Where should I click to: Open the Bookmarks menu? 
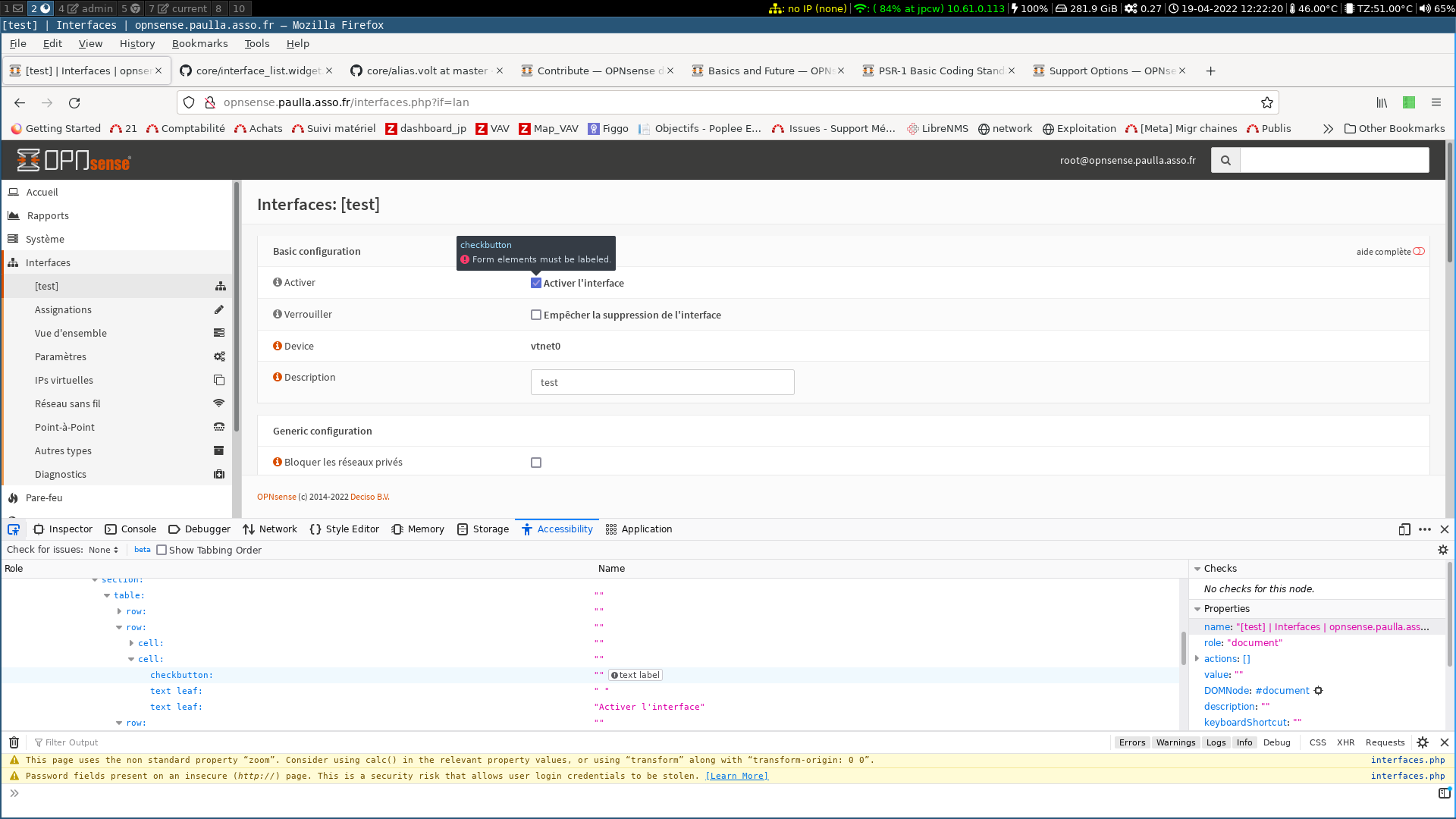tap(199, 43)
